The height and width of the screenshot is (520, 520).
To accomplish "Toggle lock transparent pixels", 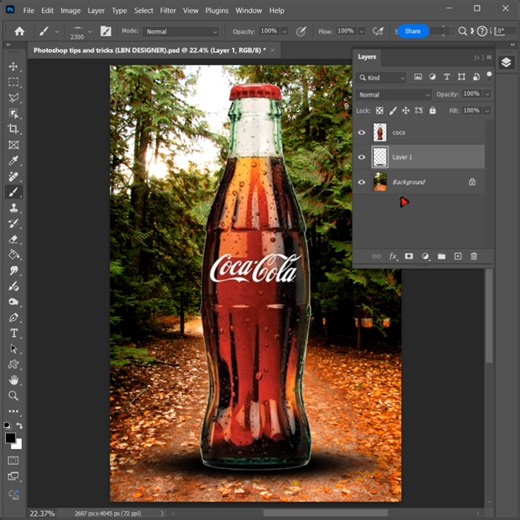I will (379, 111).
